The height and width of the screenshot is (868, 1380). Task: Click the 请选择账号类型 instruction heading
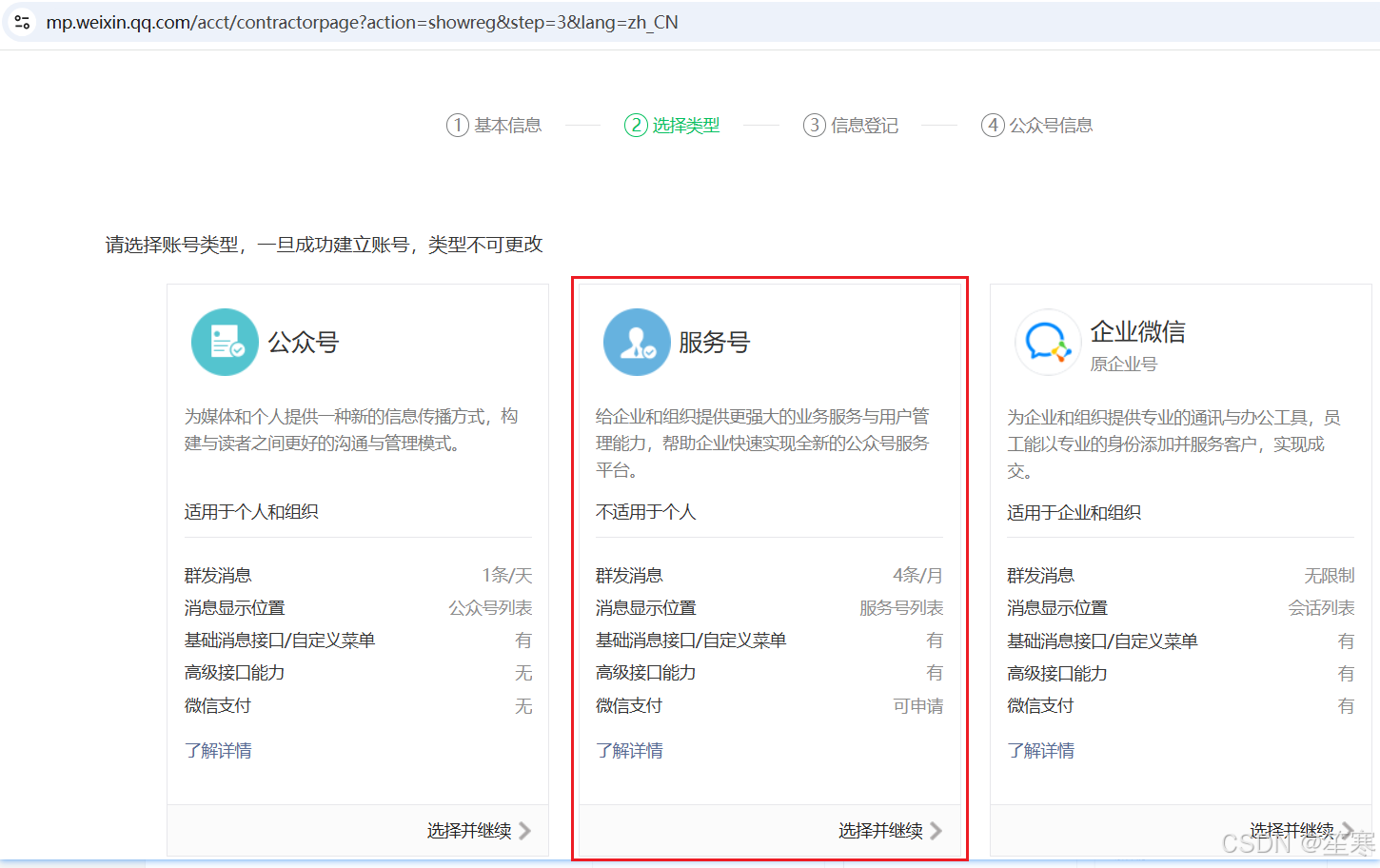pyautogui.click(x=324, y=245)
